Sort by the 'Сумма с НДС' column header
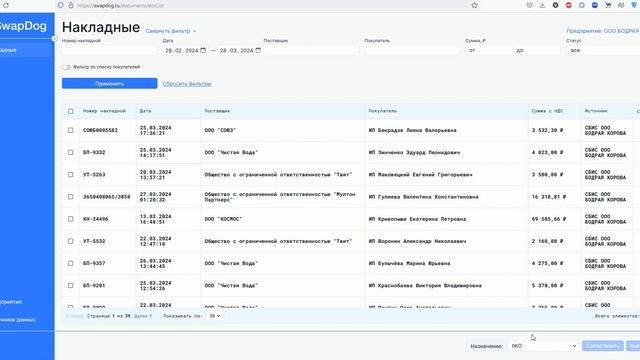 (547, 111)
